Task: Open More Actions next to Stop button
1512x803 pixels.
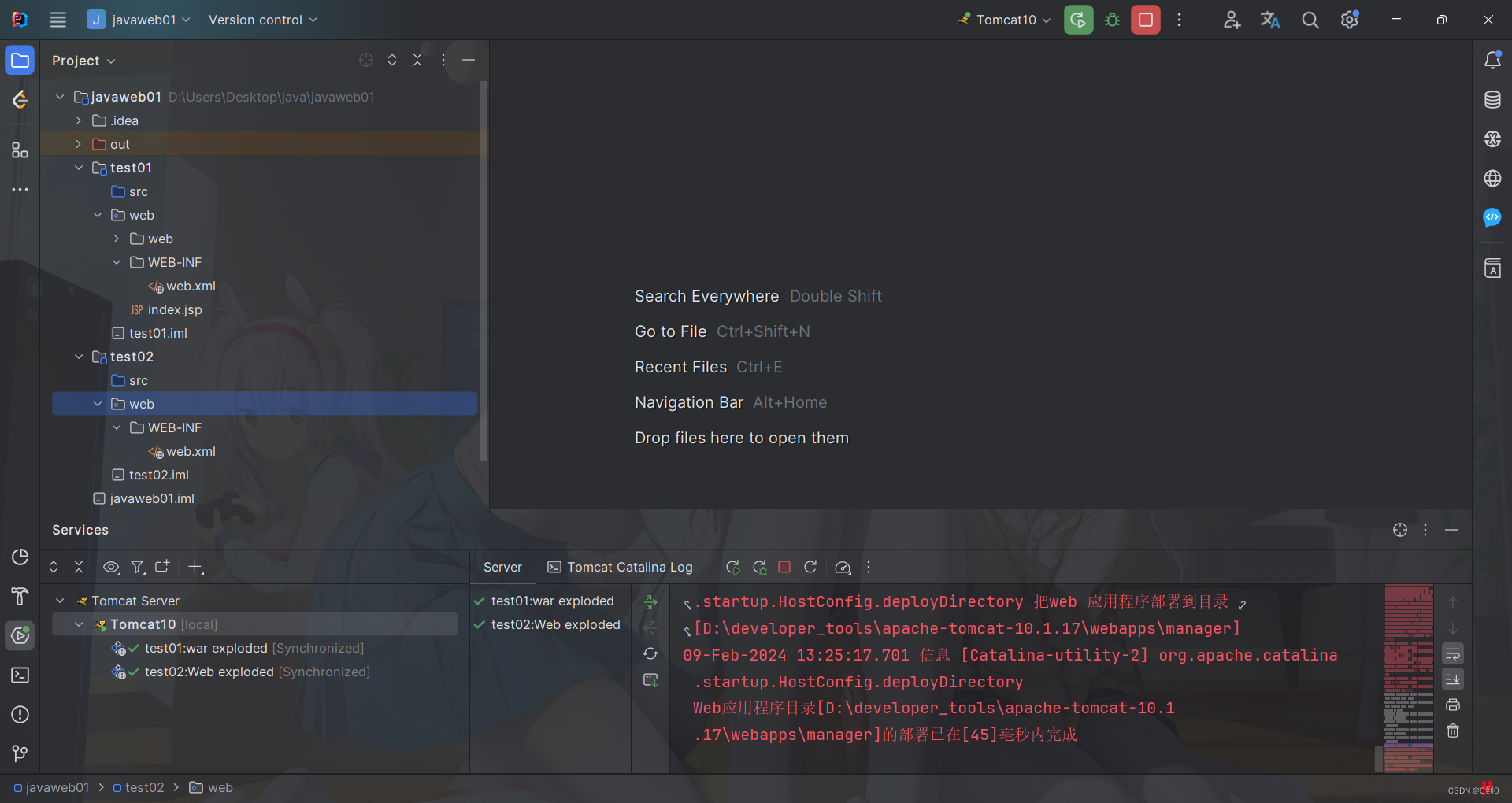Action: [x=1179, y=20]
